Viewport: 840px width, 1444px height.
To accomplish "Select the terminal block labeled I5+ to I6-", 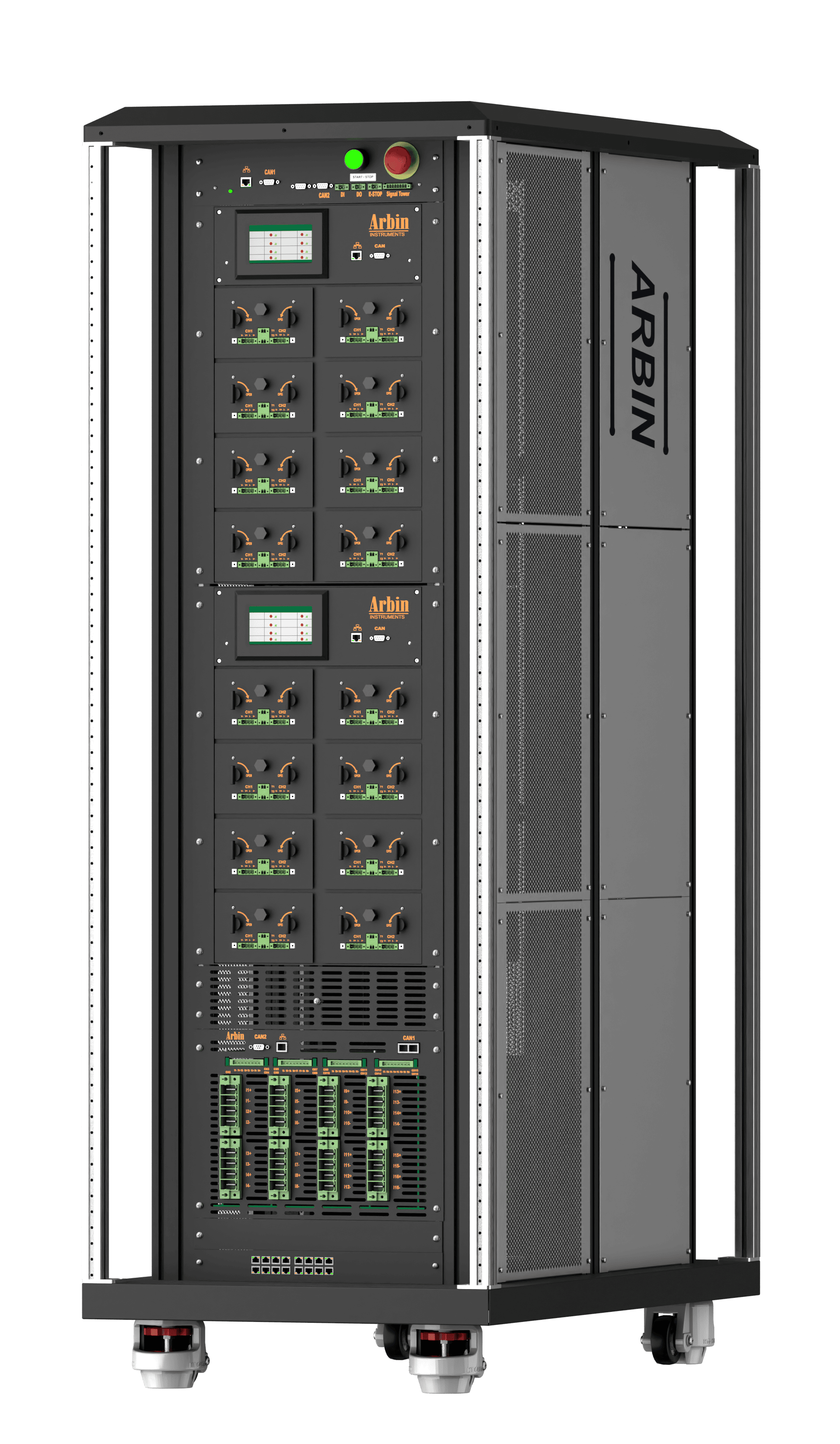I will pyautogui.click(x=279, y=1106).
